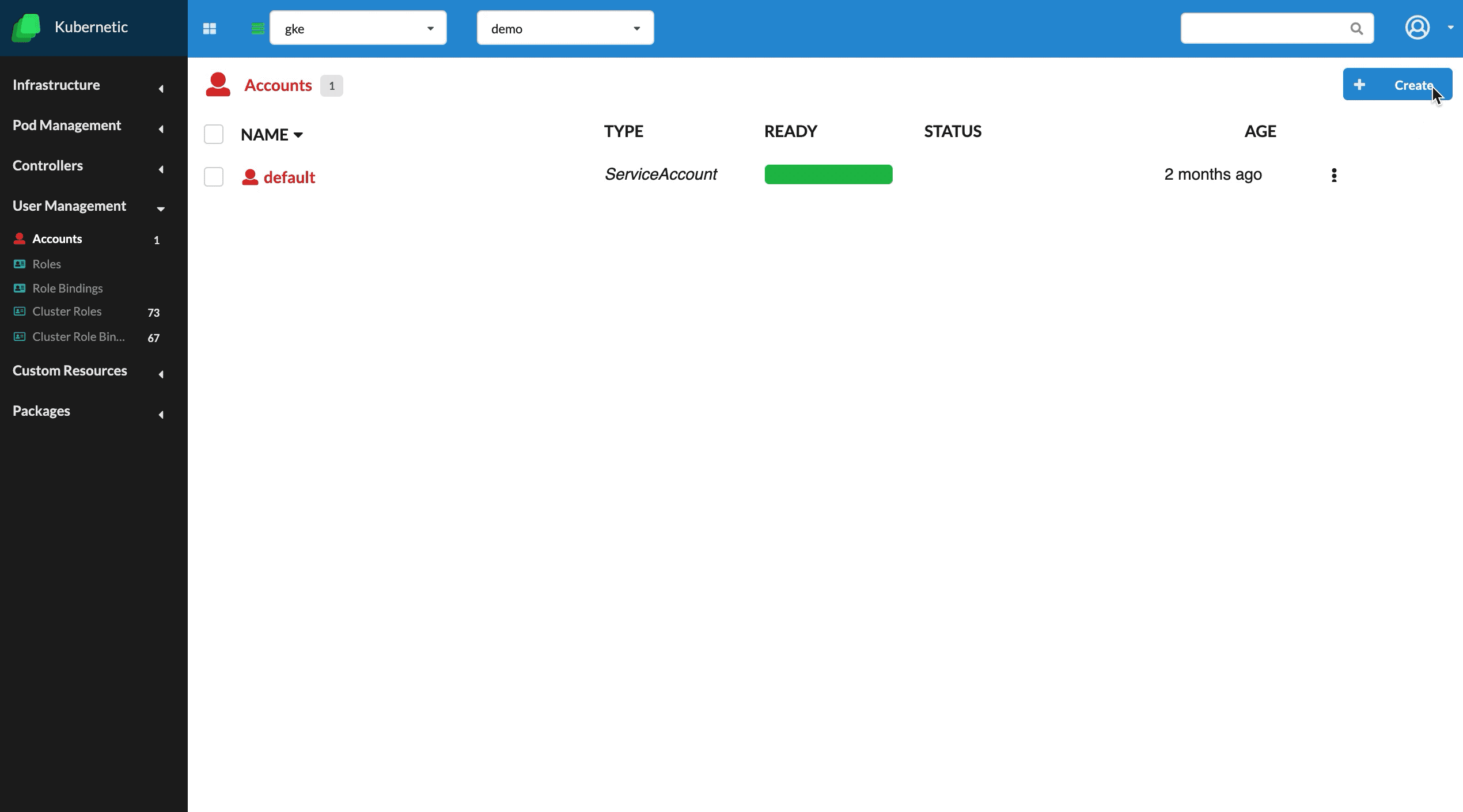
Task: Select the Packages menu item
Action: point(41,411)
